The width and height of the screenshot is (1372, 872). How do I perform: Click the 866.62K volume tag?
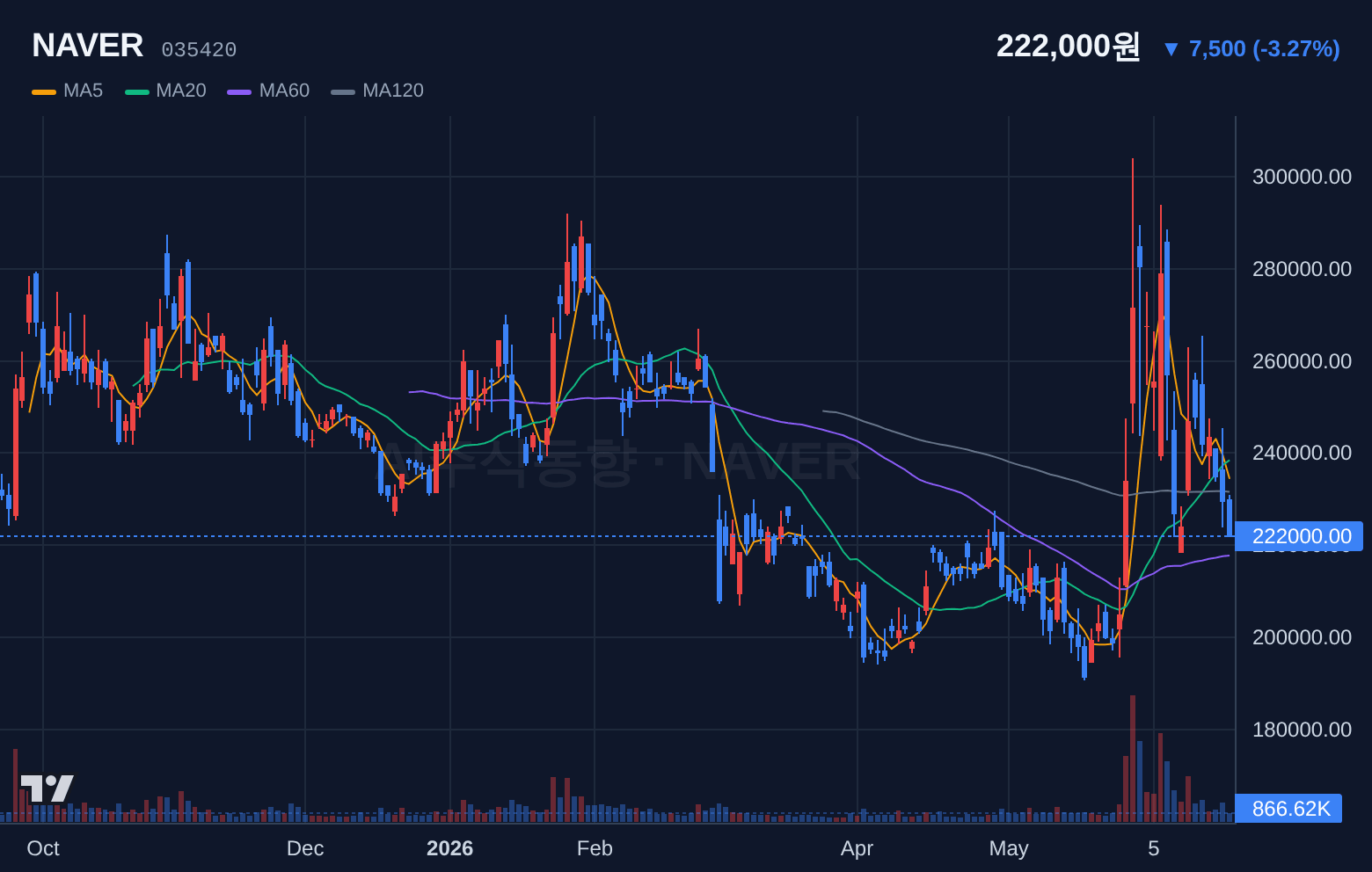coord(1288,809)
